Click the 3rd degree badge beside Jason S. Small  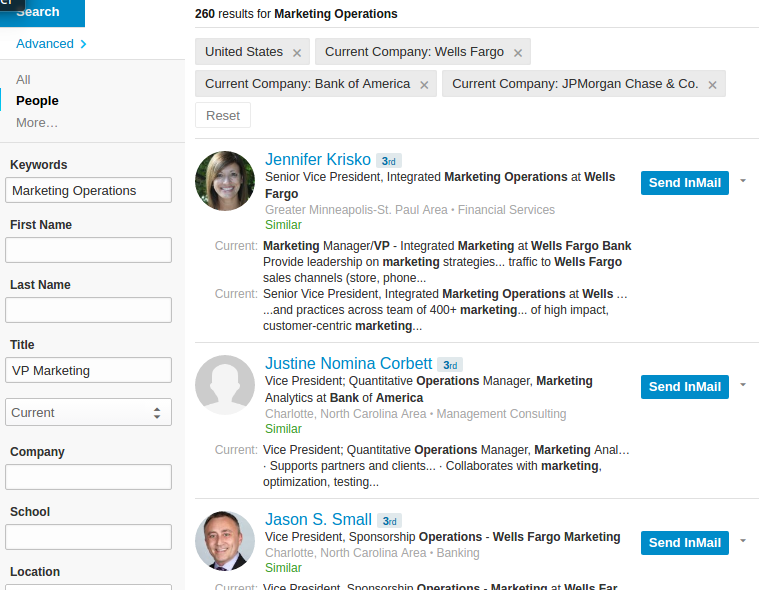[390, 521]
